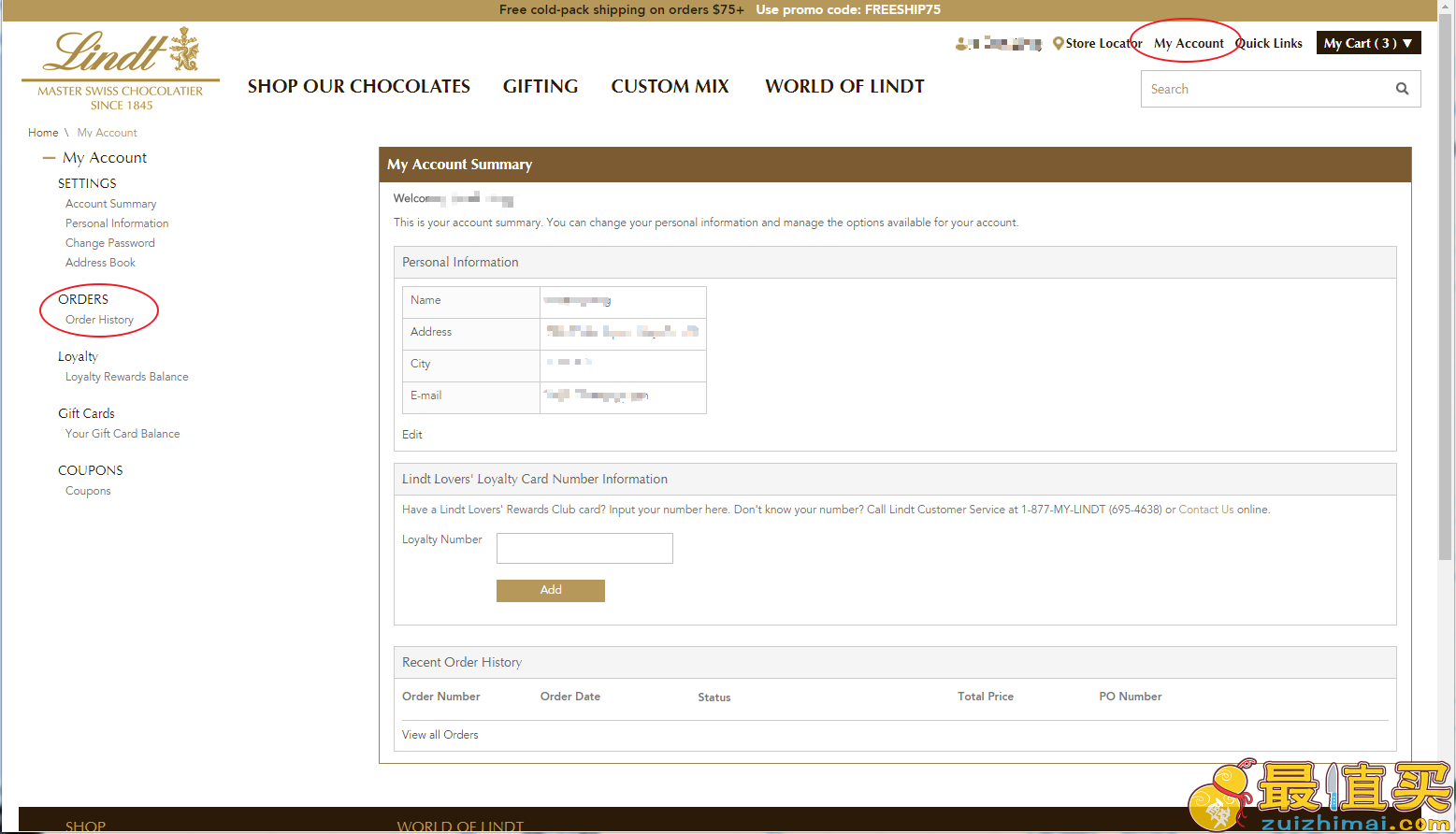Open the Gifting menu
This screenshot has width=1456, height=834.
coord(541,86)
